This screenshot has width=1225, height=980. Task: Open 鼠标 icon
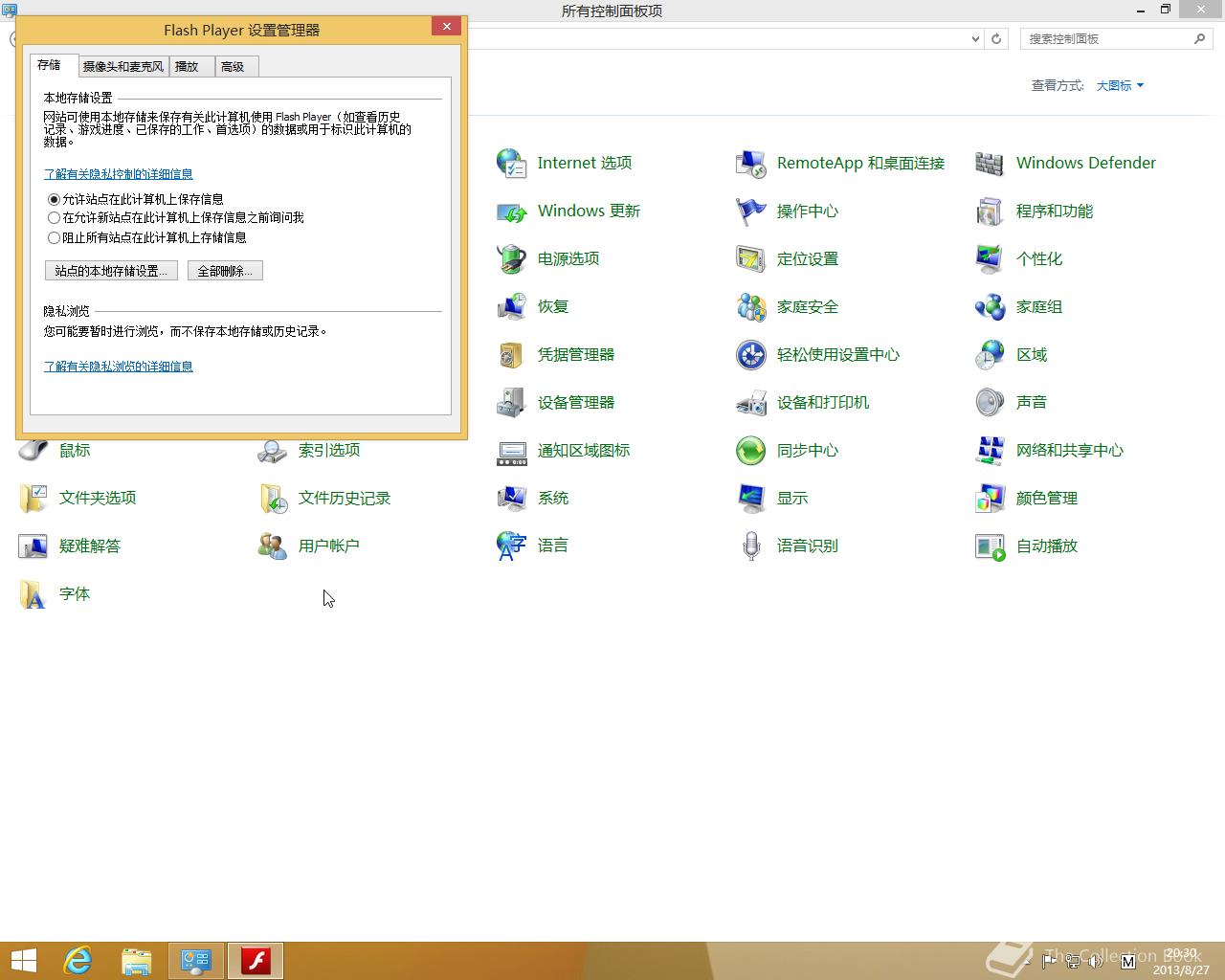[x=33, y=452]
